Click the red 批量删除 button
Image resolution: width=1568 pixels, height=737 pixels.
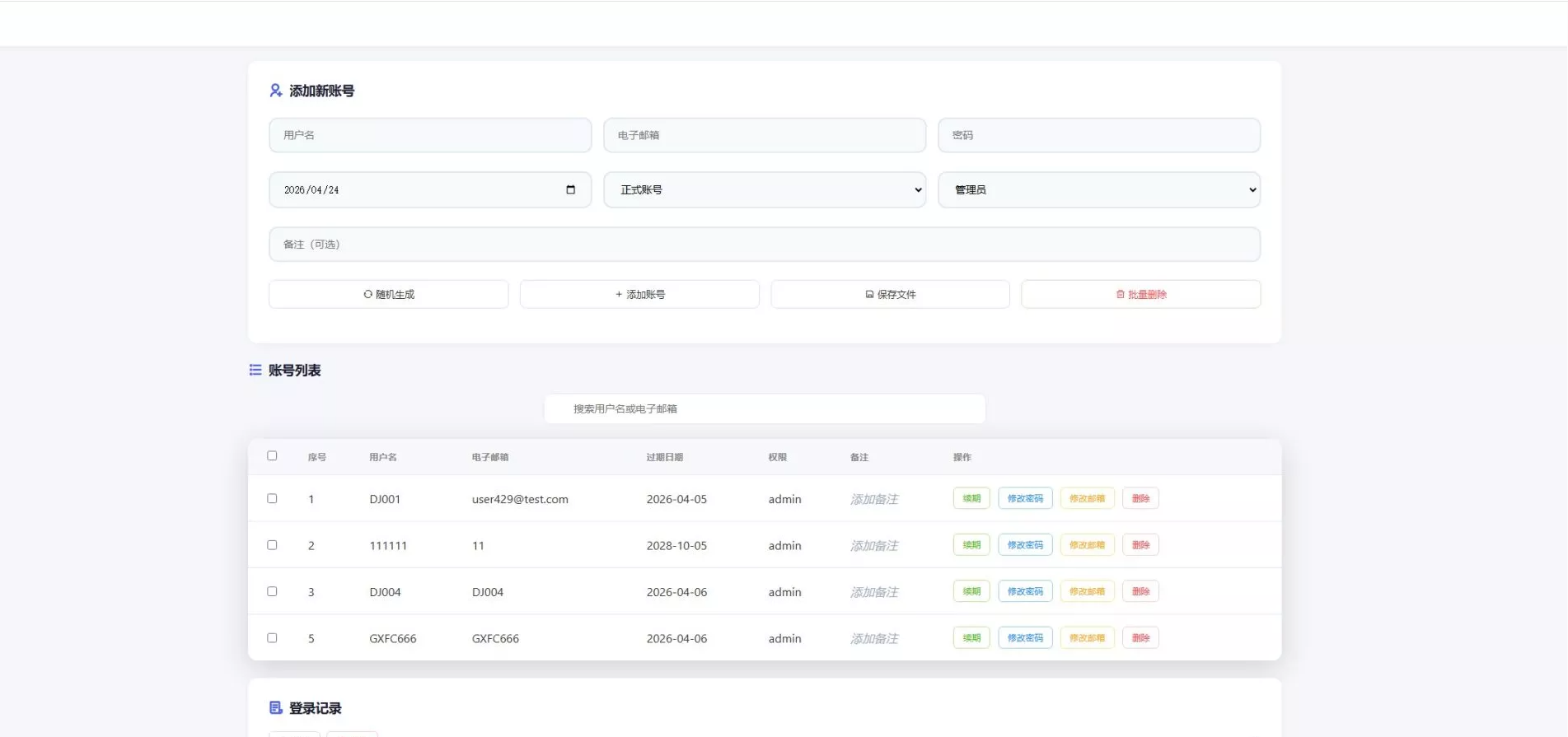point(1141,294)
